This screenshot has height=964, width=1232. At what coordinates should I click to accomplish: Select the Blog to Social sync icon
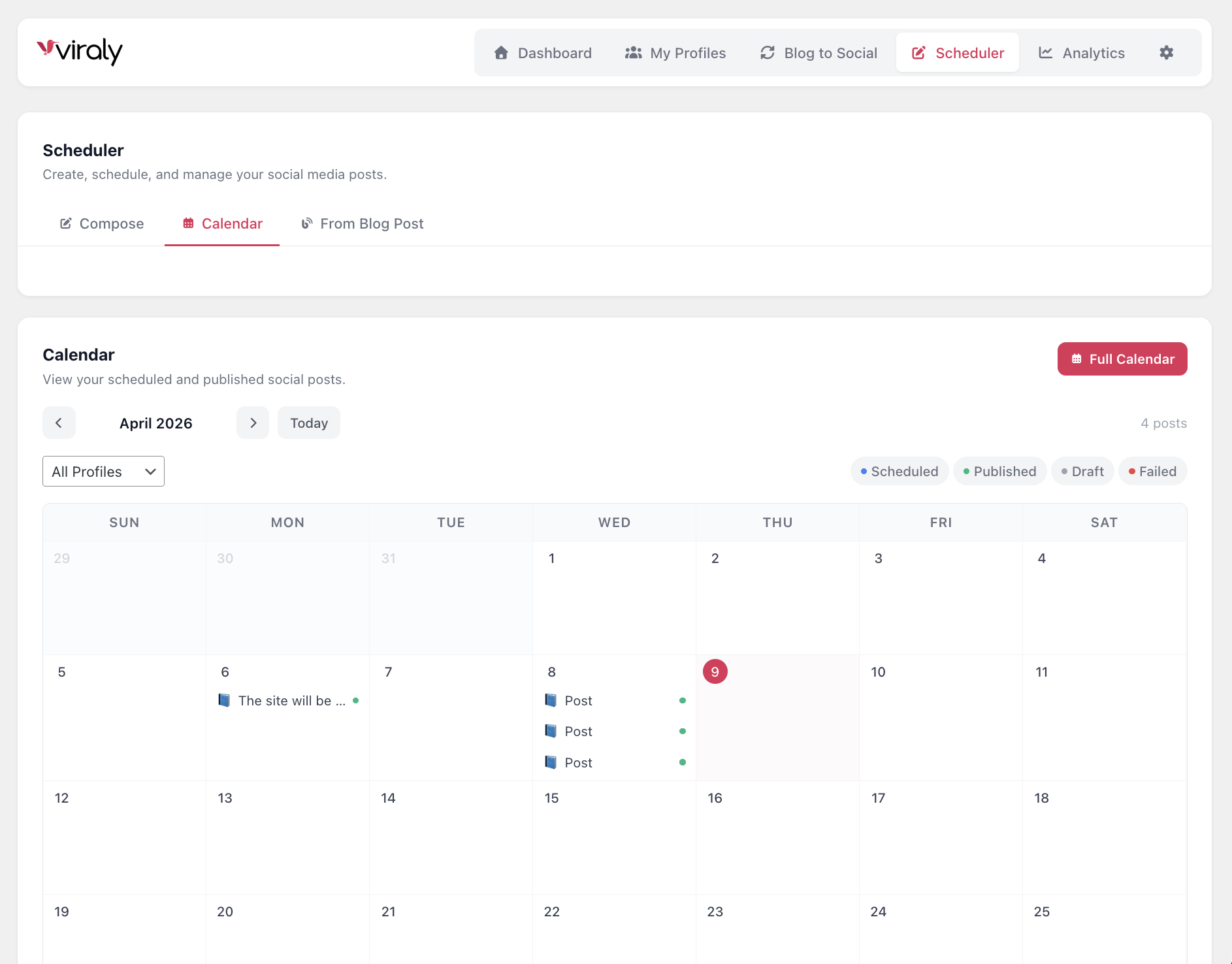(768, 53)
